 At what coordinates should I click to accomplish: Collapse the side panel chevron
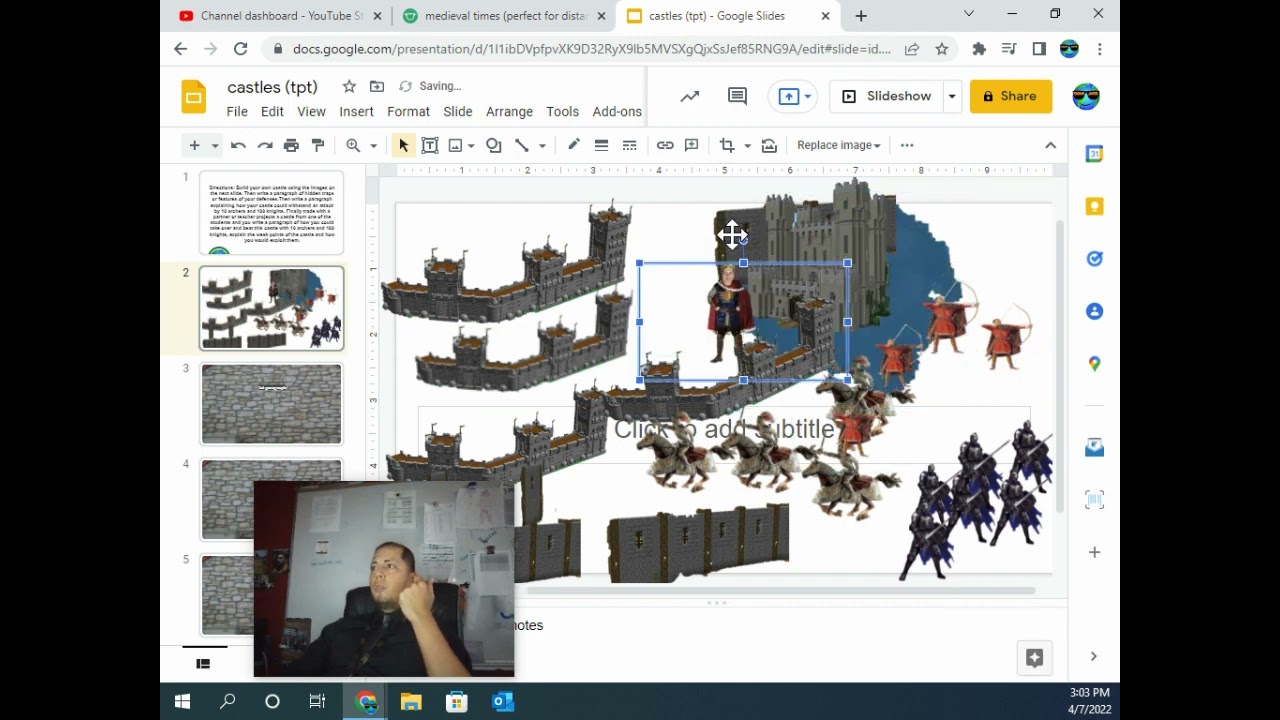coord(1093,656)
